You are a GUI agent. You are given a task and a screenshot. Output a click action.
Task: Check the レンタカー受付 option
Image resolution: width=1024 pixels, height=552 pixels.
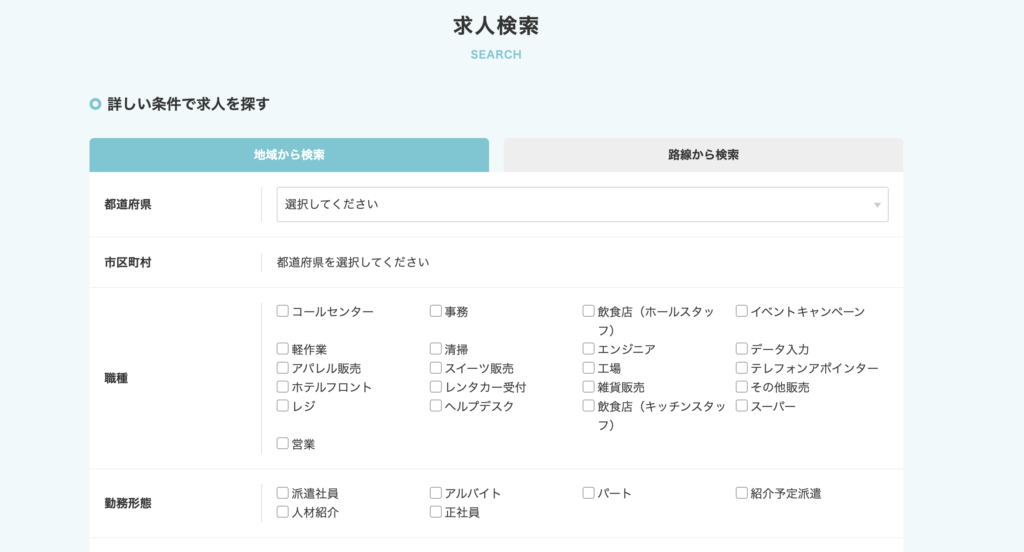pos(436,387)
